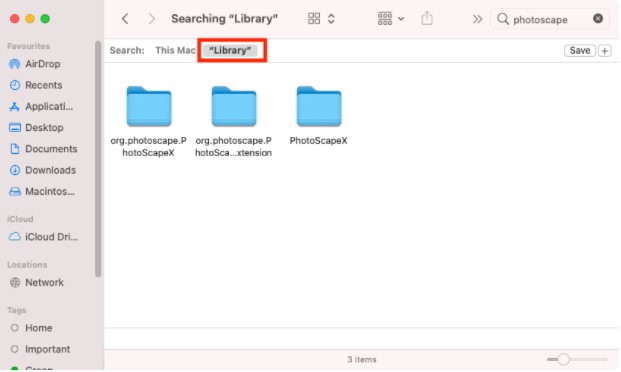The width and height of the screenshot is (621, 372).
Task: Click the Share toolbar icon
Action: [427, 18]
